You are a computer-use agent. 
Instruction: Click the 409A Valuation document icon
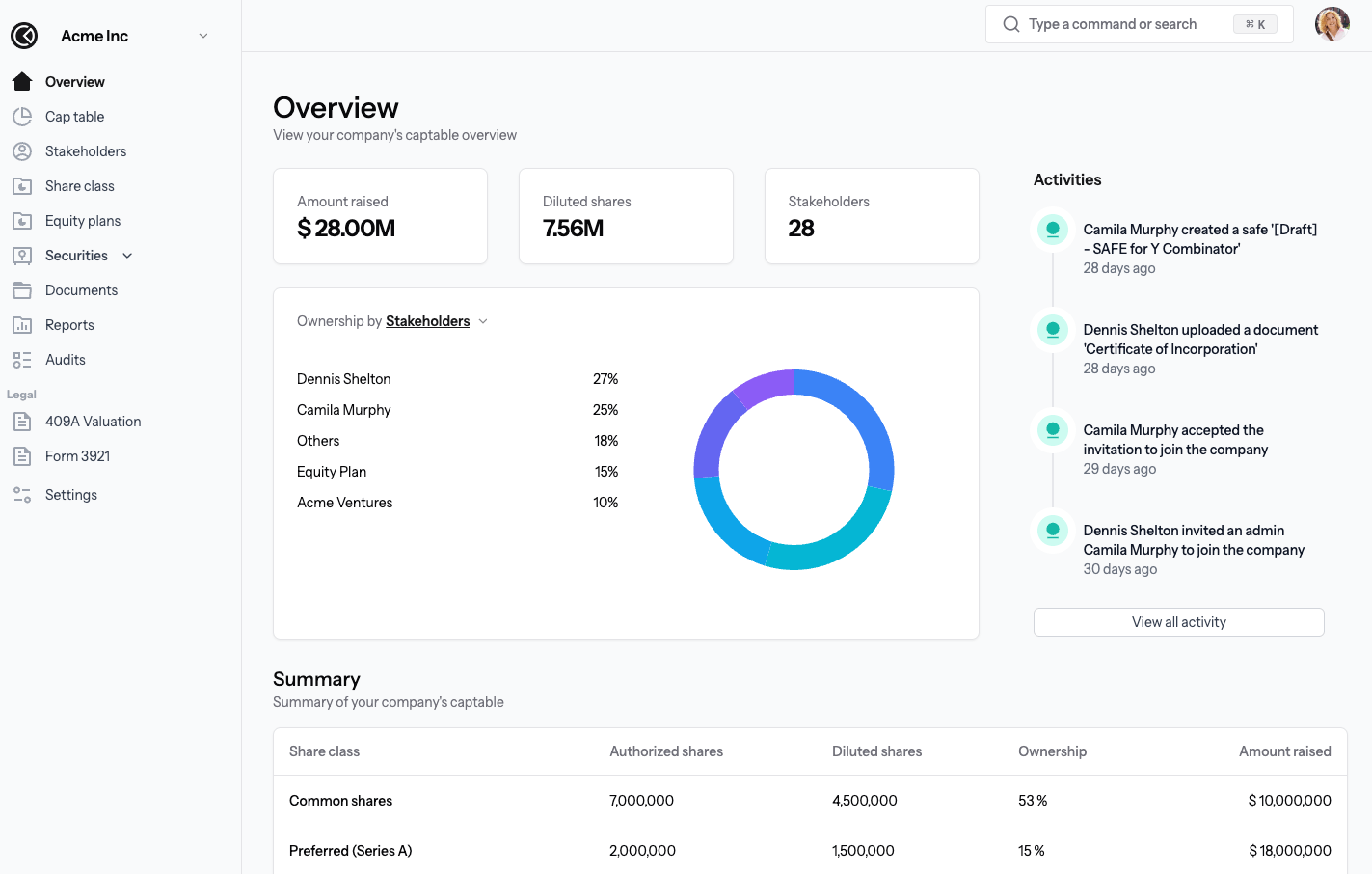click(x=22, y=422)
